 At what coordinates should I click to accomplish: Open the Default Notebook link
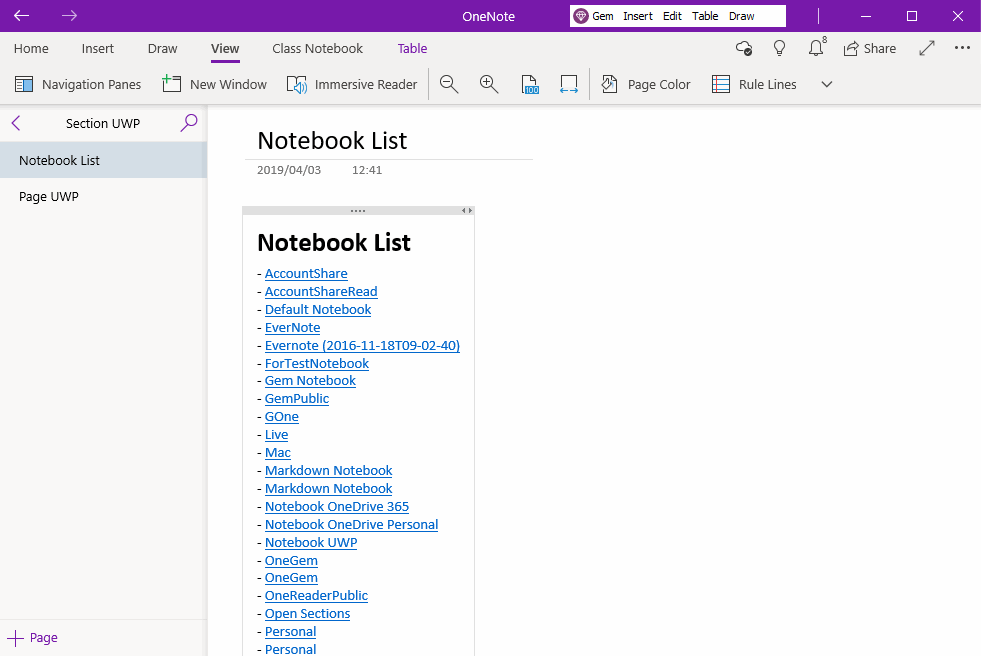(x=318, y=310)
